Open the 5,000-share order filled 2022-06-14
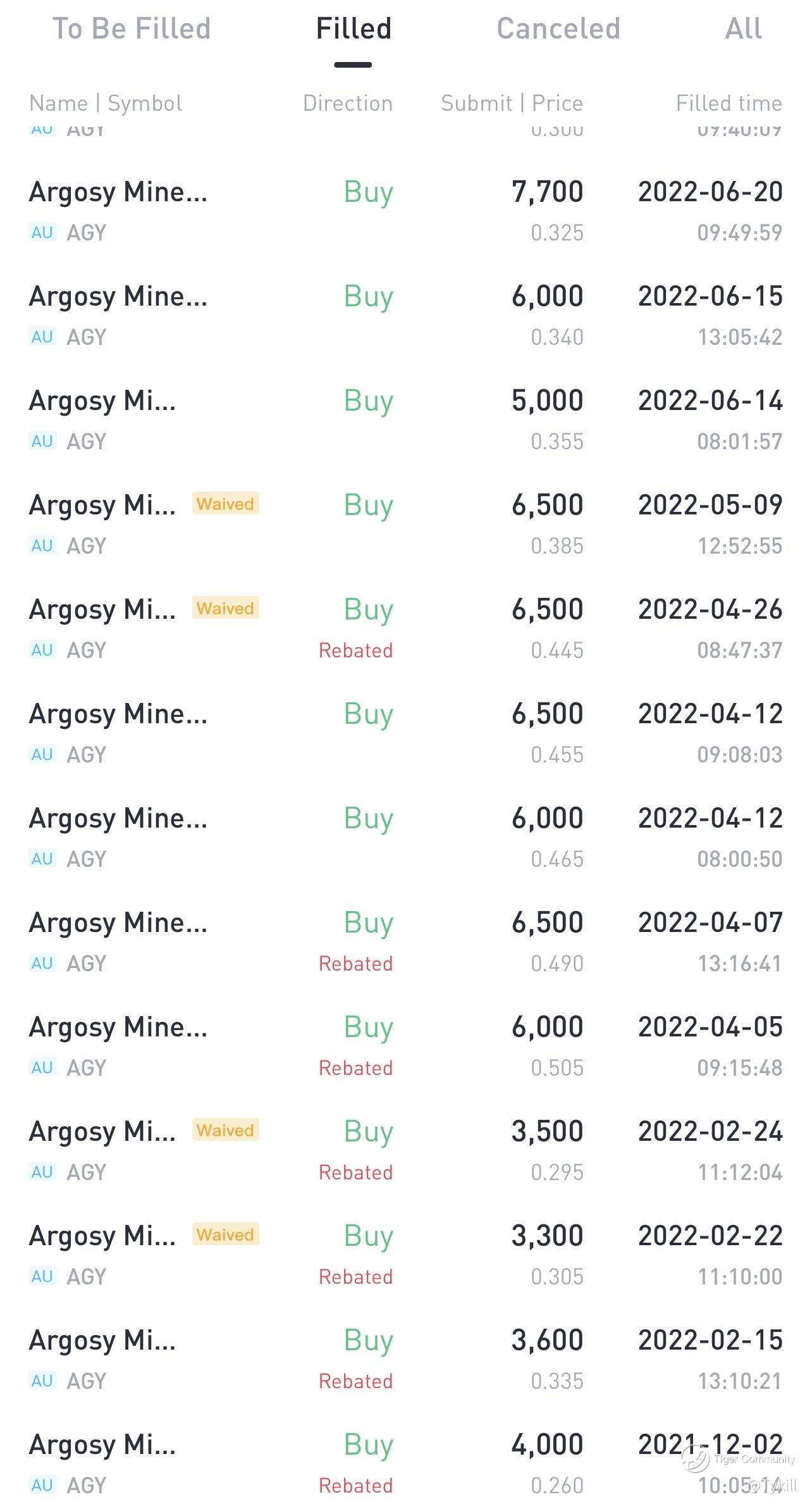 click(405, 420)
